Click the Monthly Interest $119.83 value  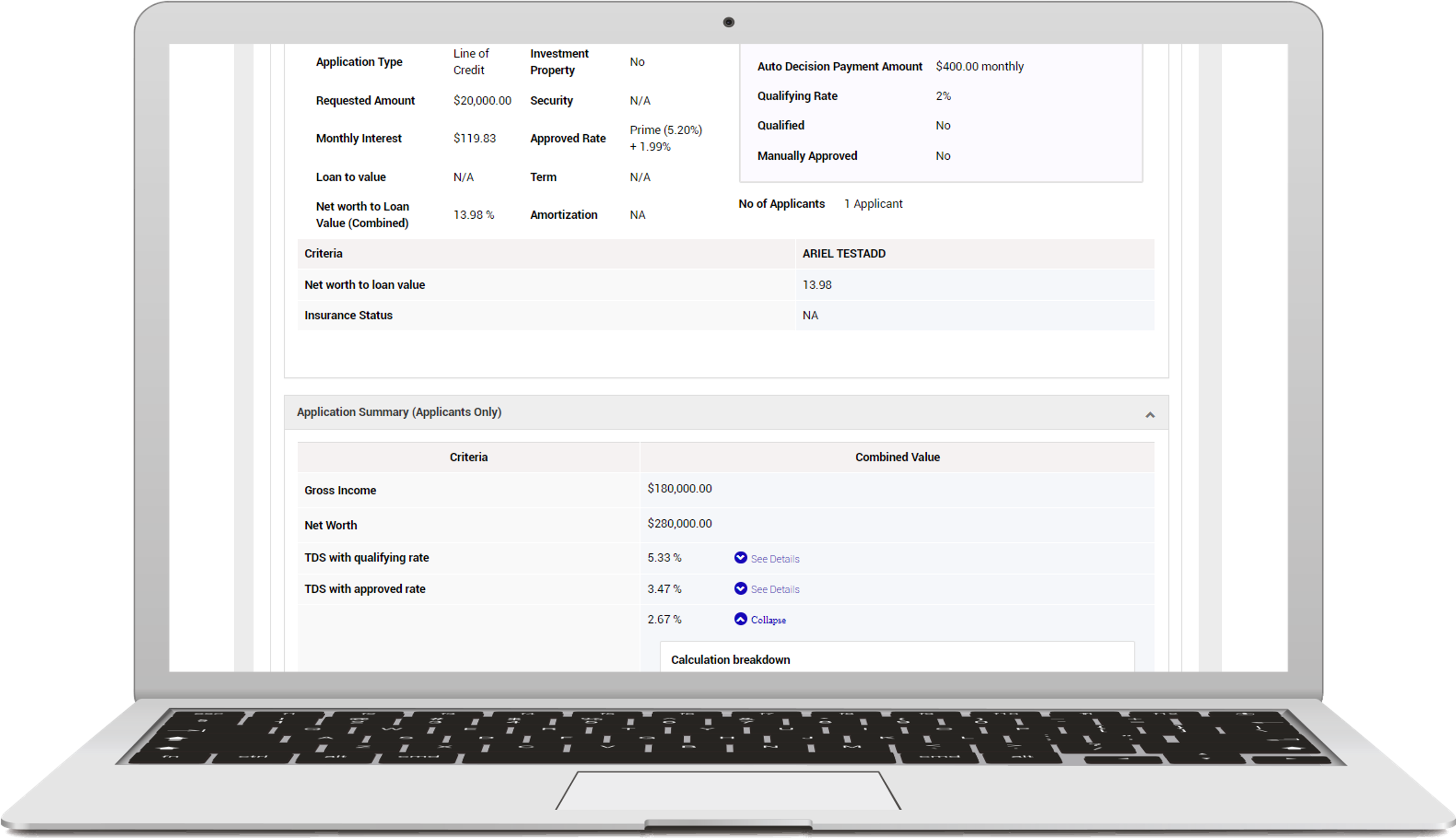point(474,138)
